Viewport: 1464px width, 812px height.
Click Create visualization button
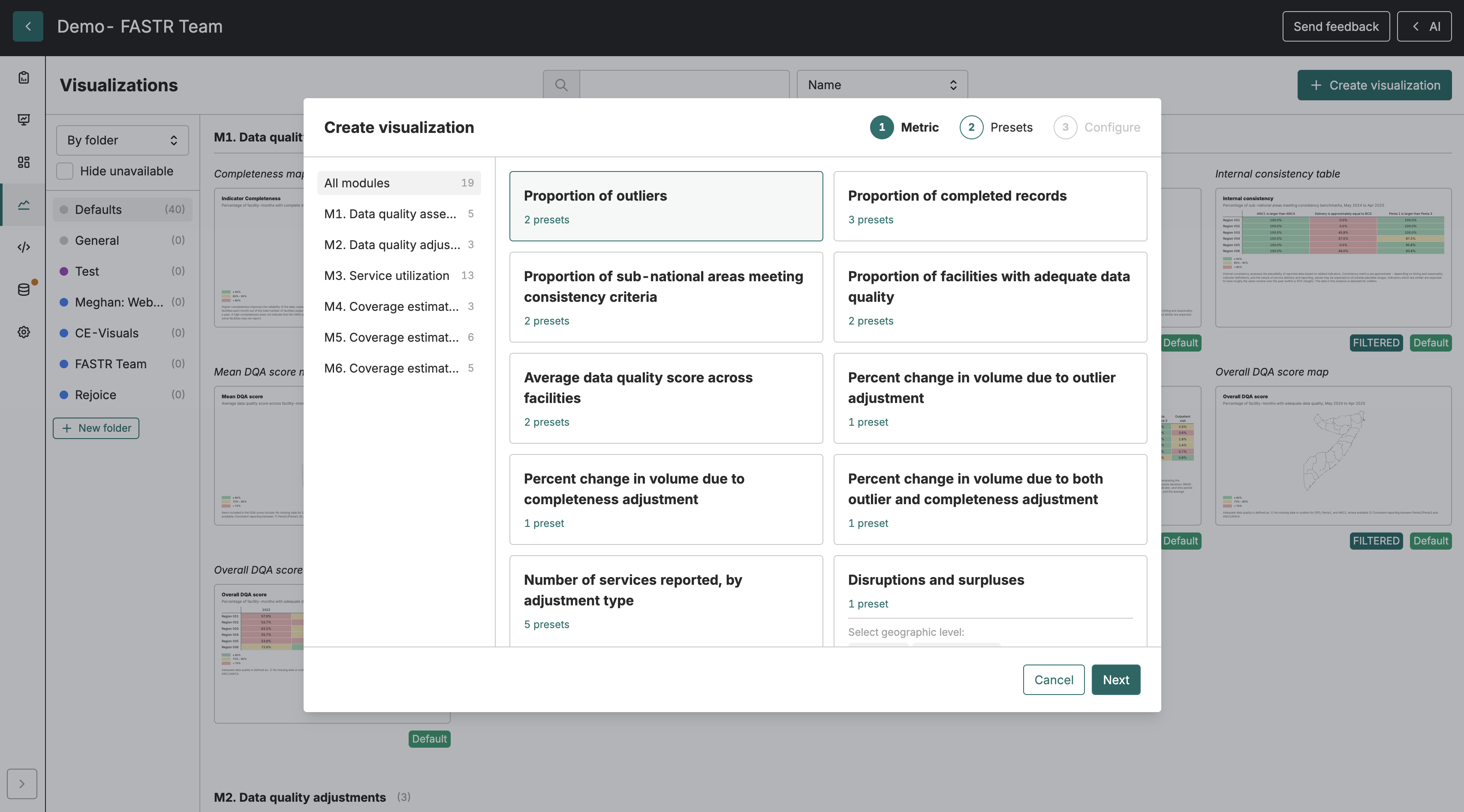1374,85
